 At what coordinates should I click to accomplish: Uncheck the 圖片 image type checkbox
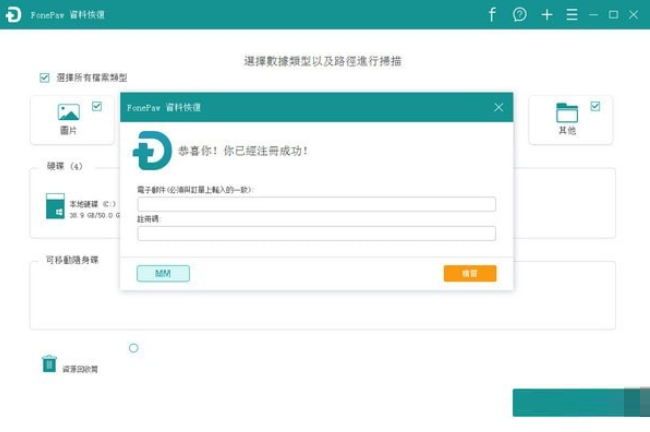[97, 106]
